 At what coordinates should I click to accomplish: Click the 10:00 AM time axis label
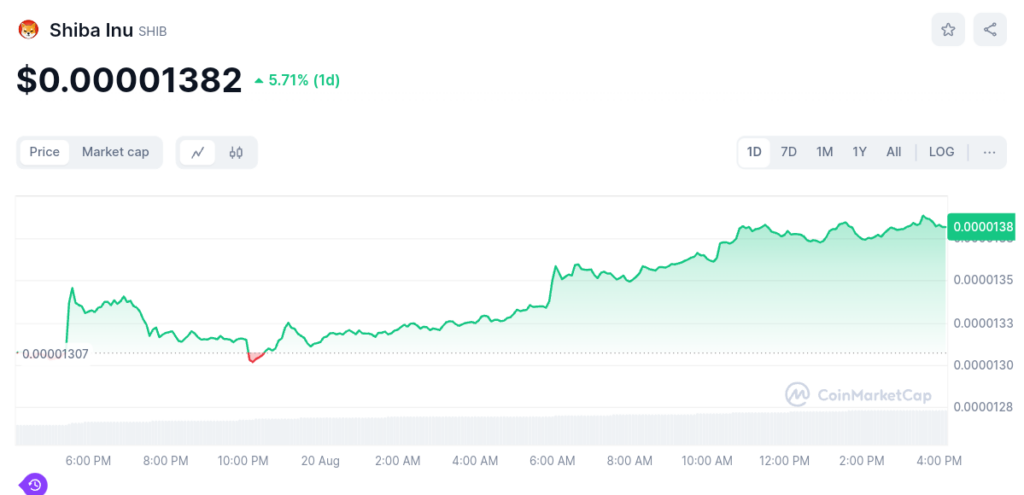[x=707, y=461]
